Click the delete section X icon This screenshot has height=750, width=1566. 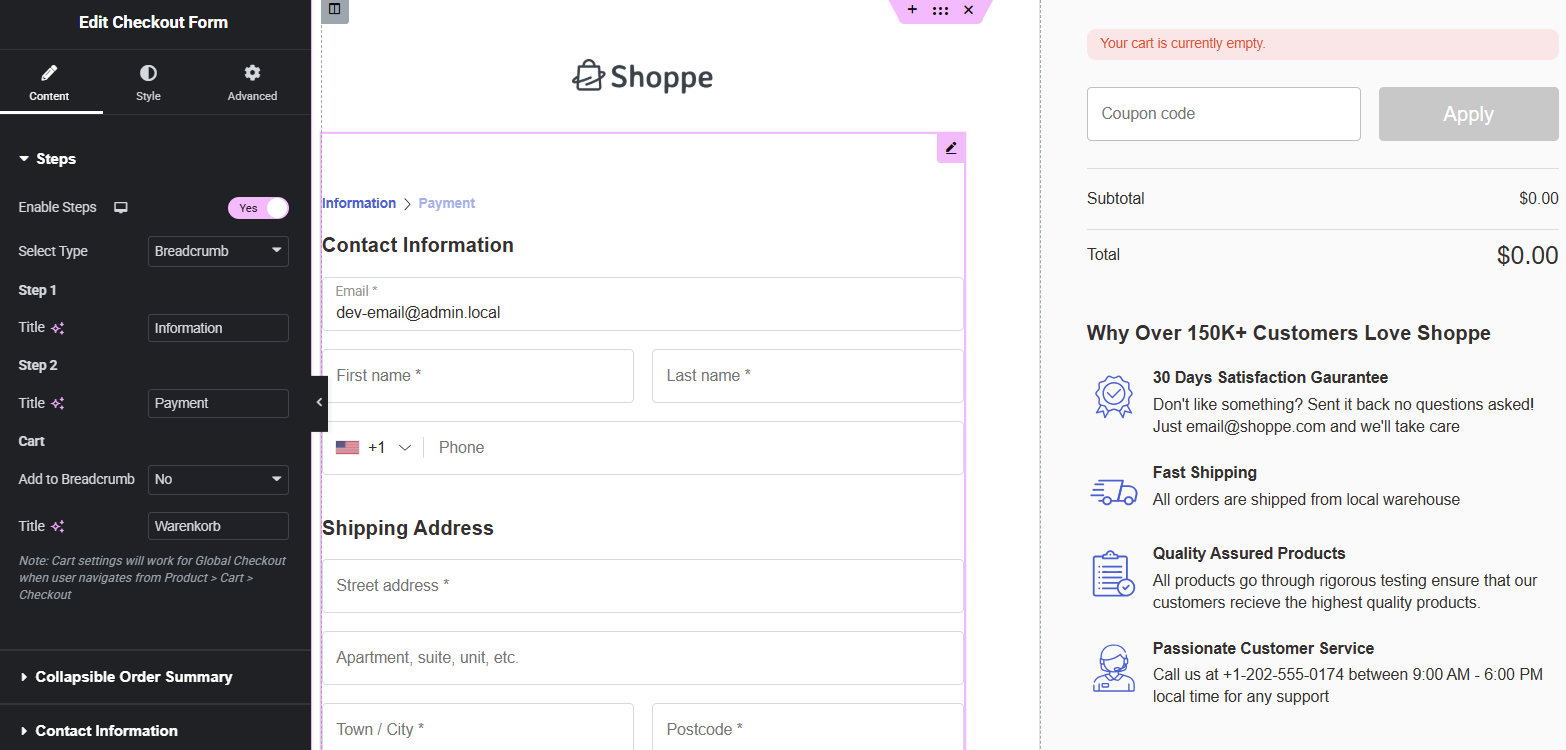click(968, 10)
